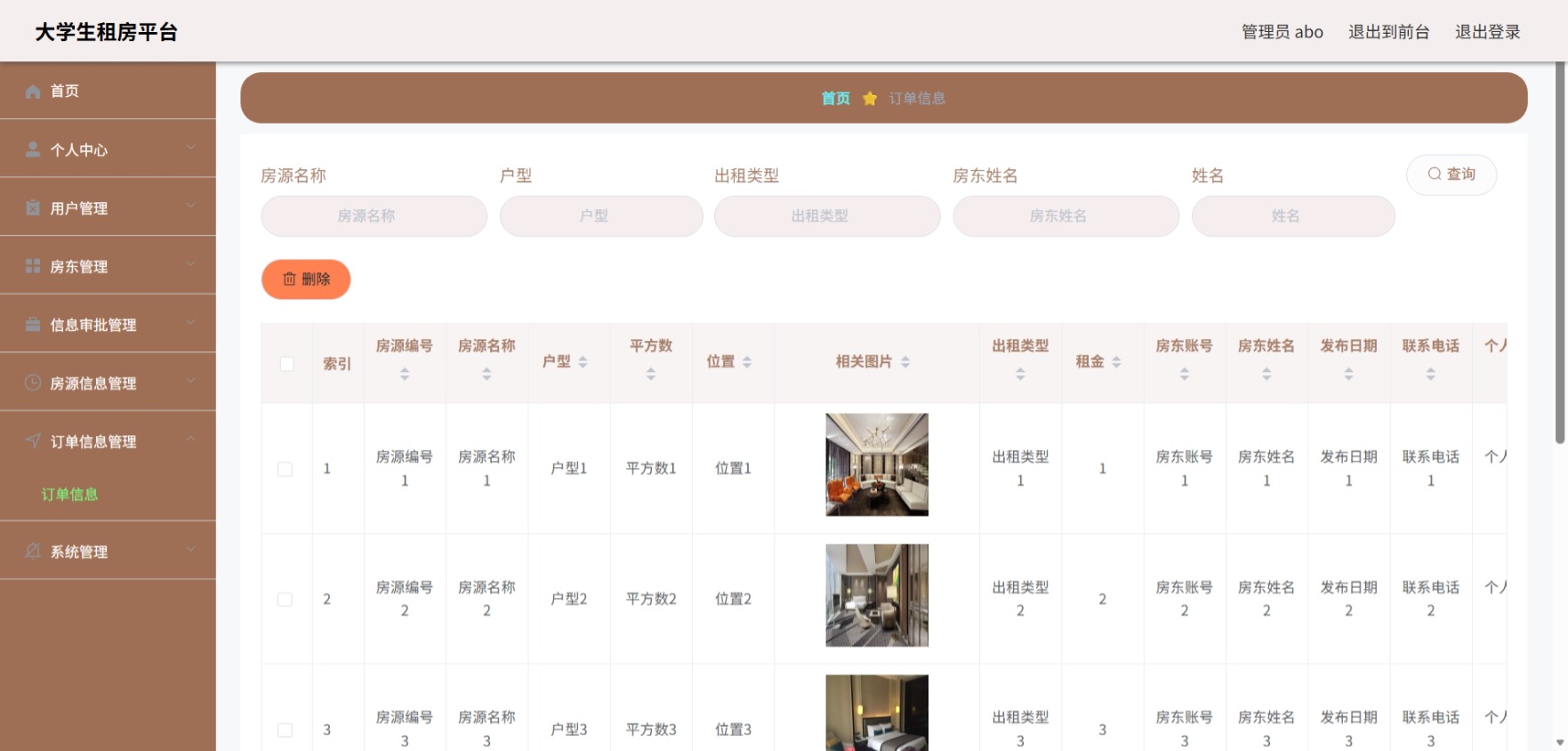Viewport: 1568px width, 751px height.
Task: Expand the 个人中心 menu chevron
Action: [190, 147]
